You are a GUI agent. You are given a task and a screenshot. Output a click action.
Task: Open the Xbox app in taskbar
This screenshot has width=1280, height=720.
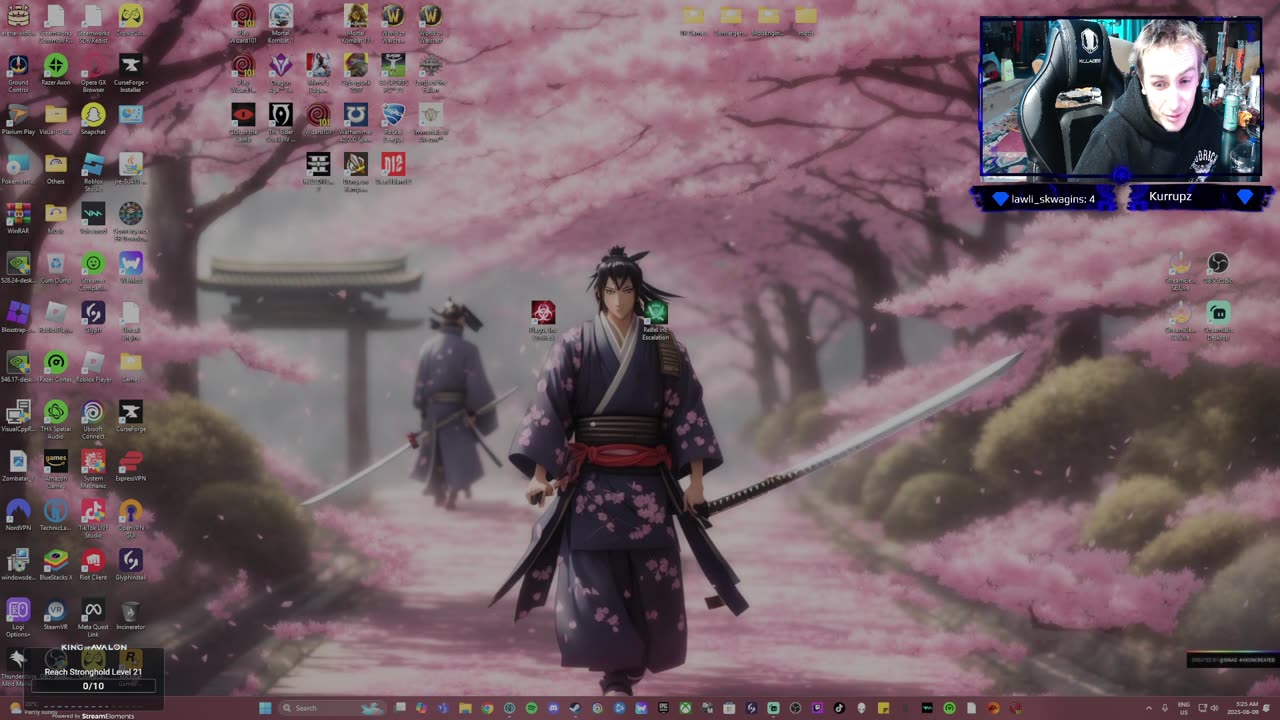pyautogui.click(x=685, y=708)
